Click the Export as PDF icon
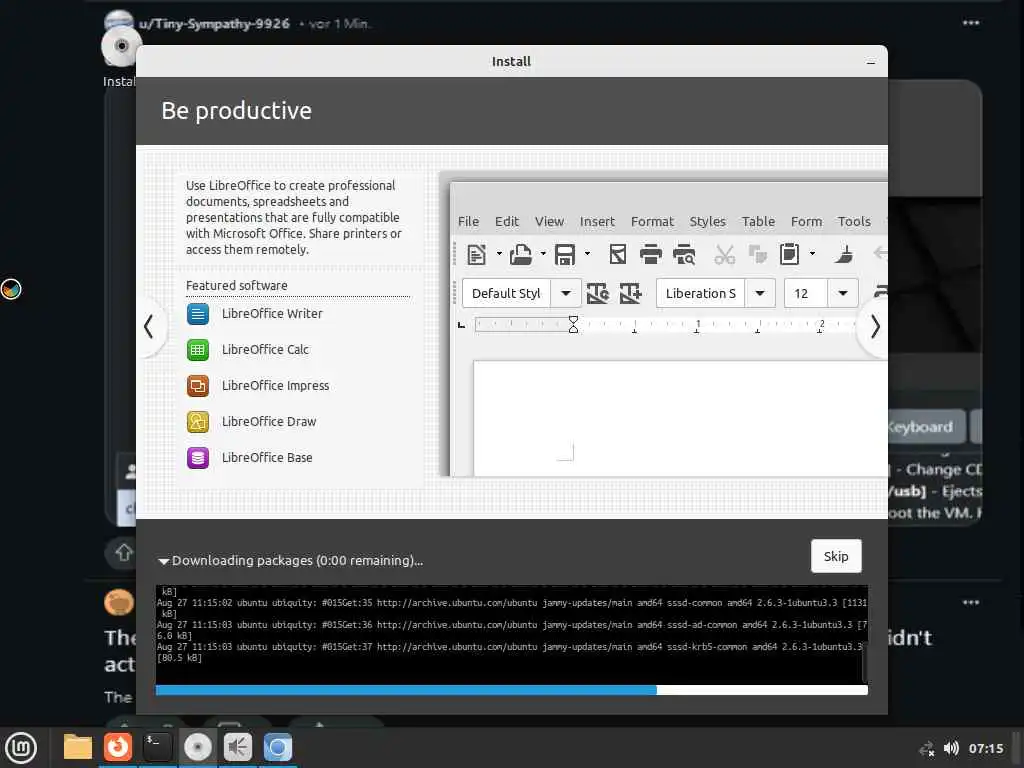 (618, 254)
